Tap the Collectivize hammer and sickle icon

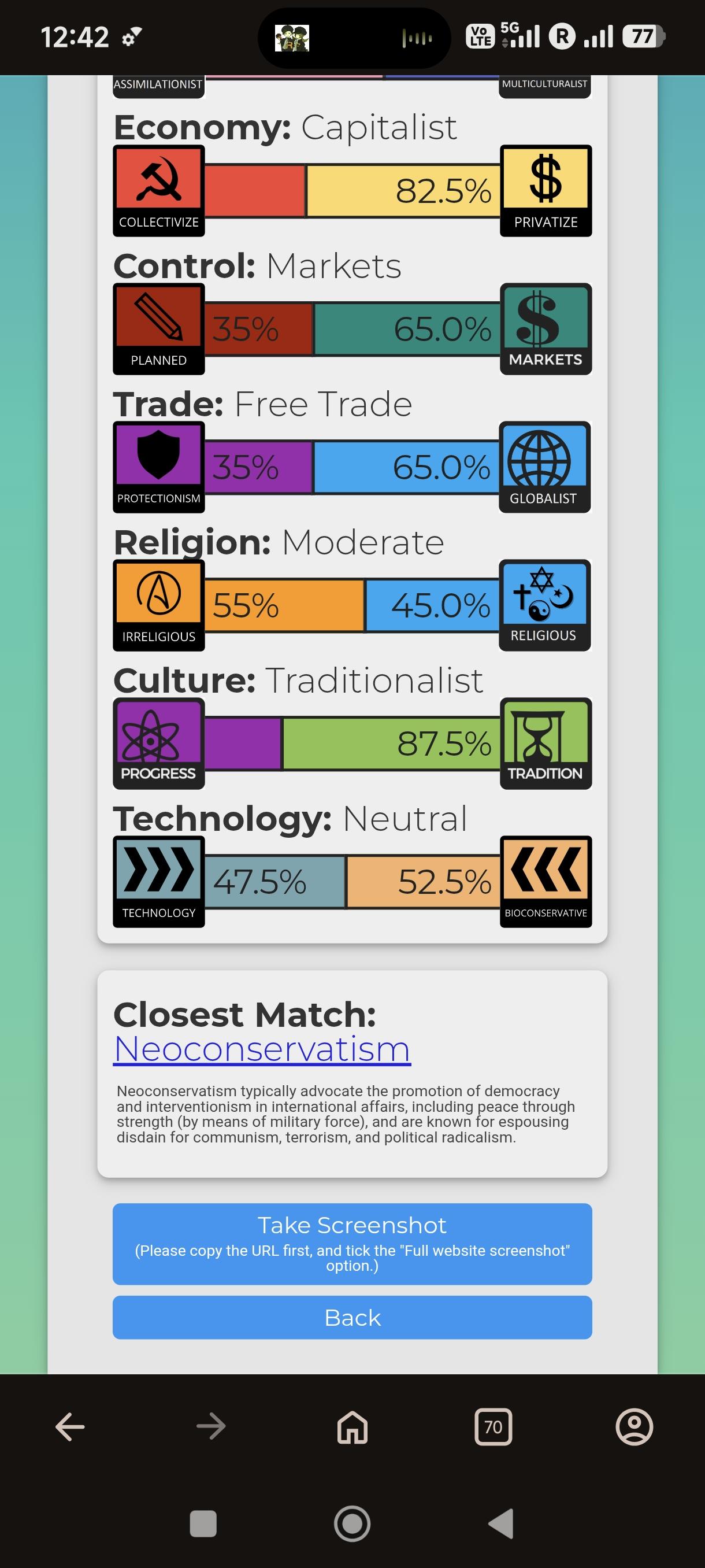click(159, 179)
